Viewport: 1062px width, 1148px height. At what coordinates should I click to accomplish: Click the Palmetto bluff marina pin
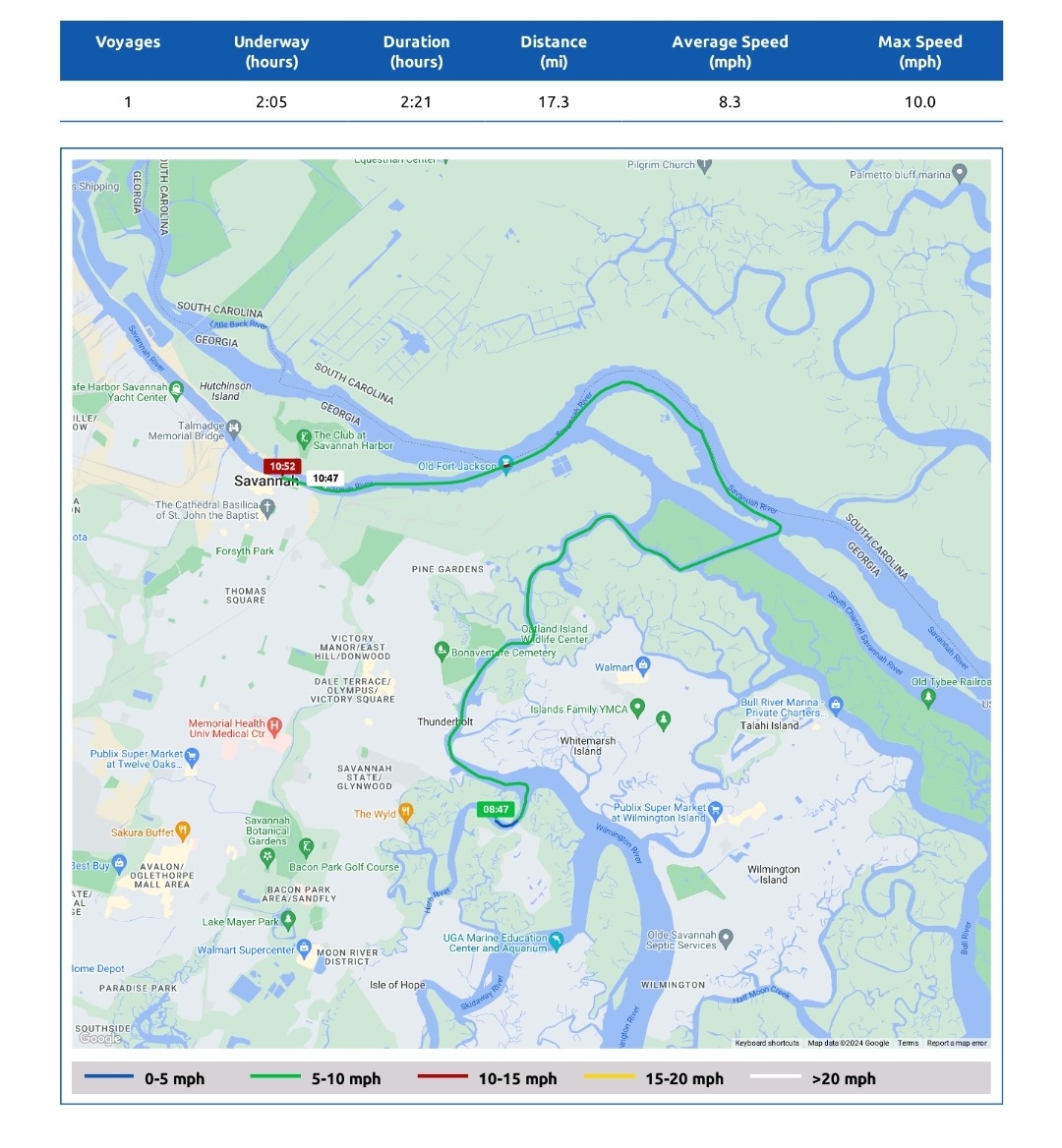(x=960, y=173)
